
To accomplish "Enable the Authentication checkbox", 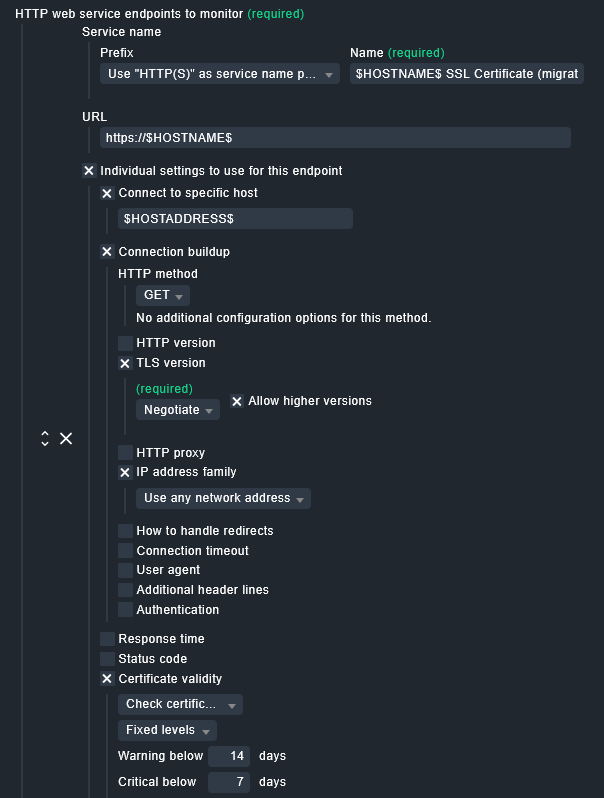I will (125, 610).
